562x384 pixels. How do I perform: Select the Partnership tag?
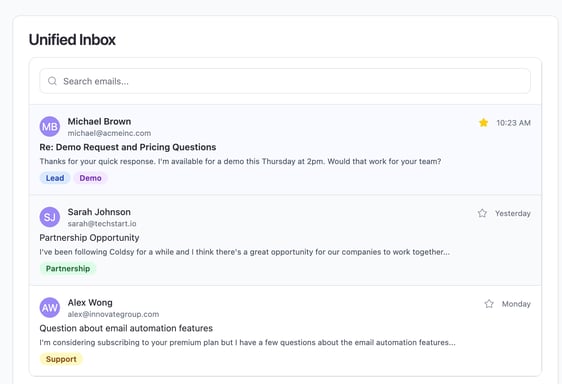tap(68, 269)
